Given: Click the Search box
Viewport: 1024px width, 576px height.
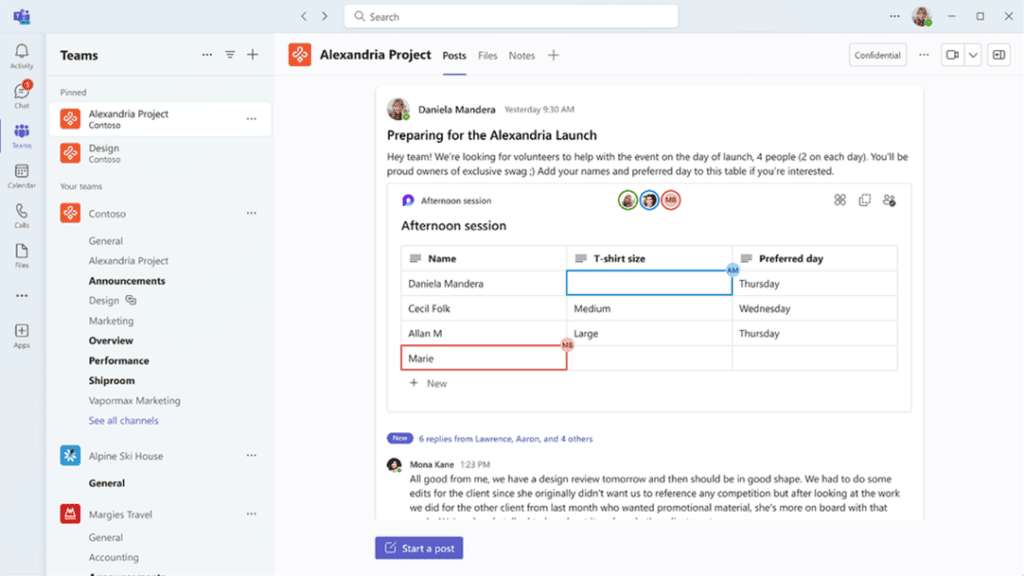Looking at the screenshot, I should 511,16.
